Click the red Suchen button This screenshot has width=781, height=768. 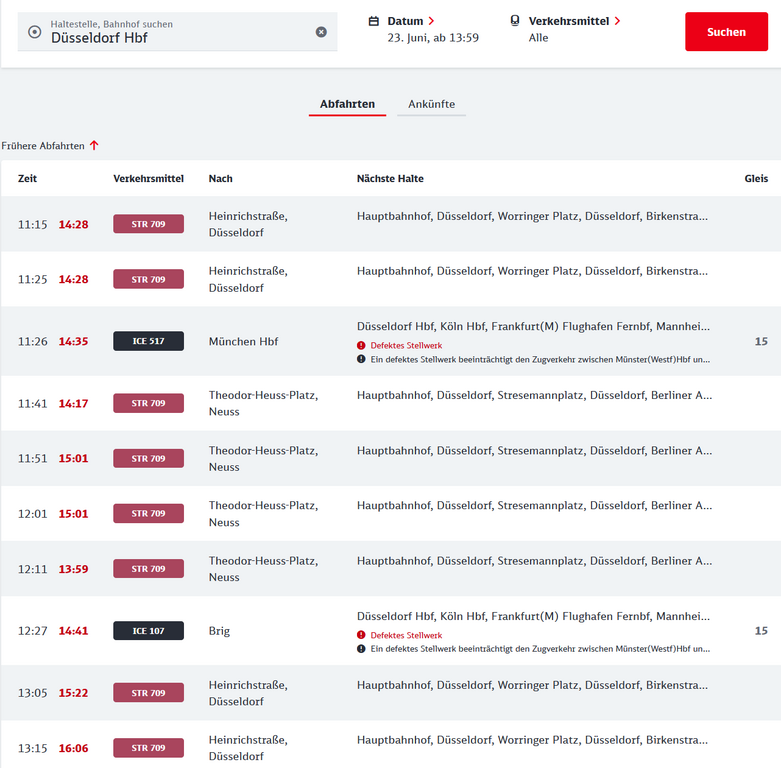coord(726,32)
